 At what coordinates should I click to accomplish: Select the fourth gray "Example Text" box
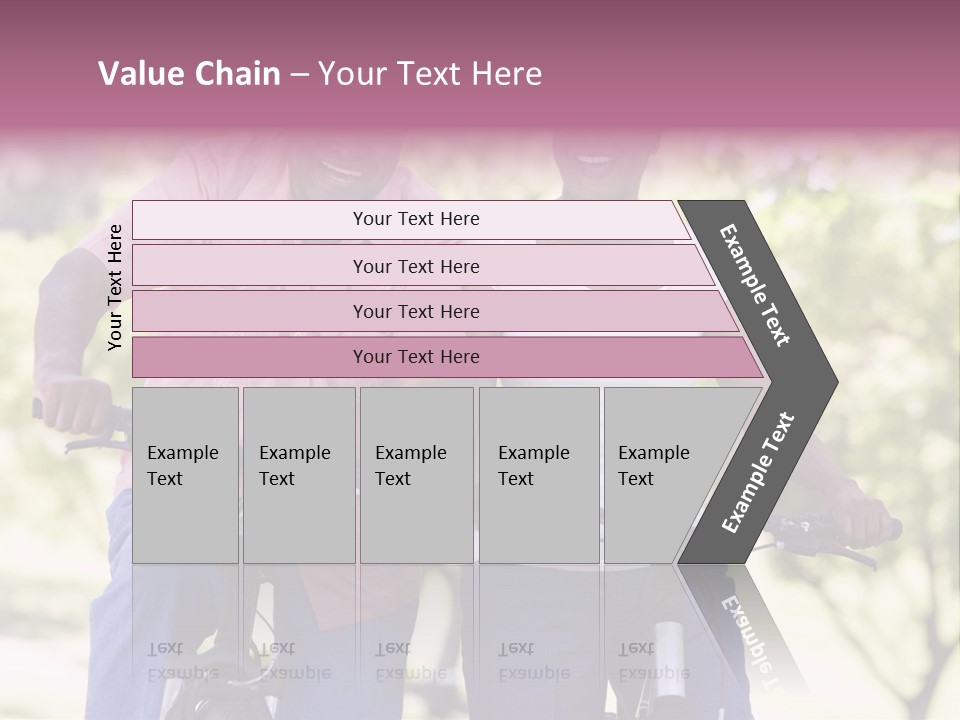[x=538, y=474]
